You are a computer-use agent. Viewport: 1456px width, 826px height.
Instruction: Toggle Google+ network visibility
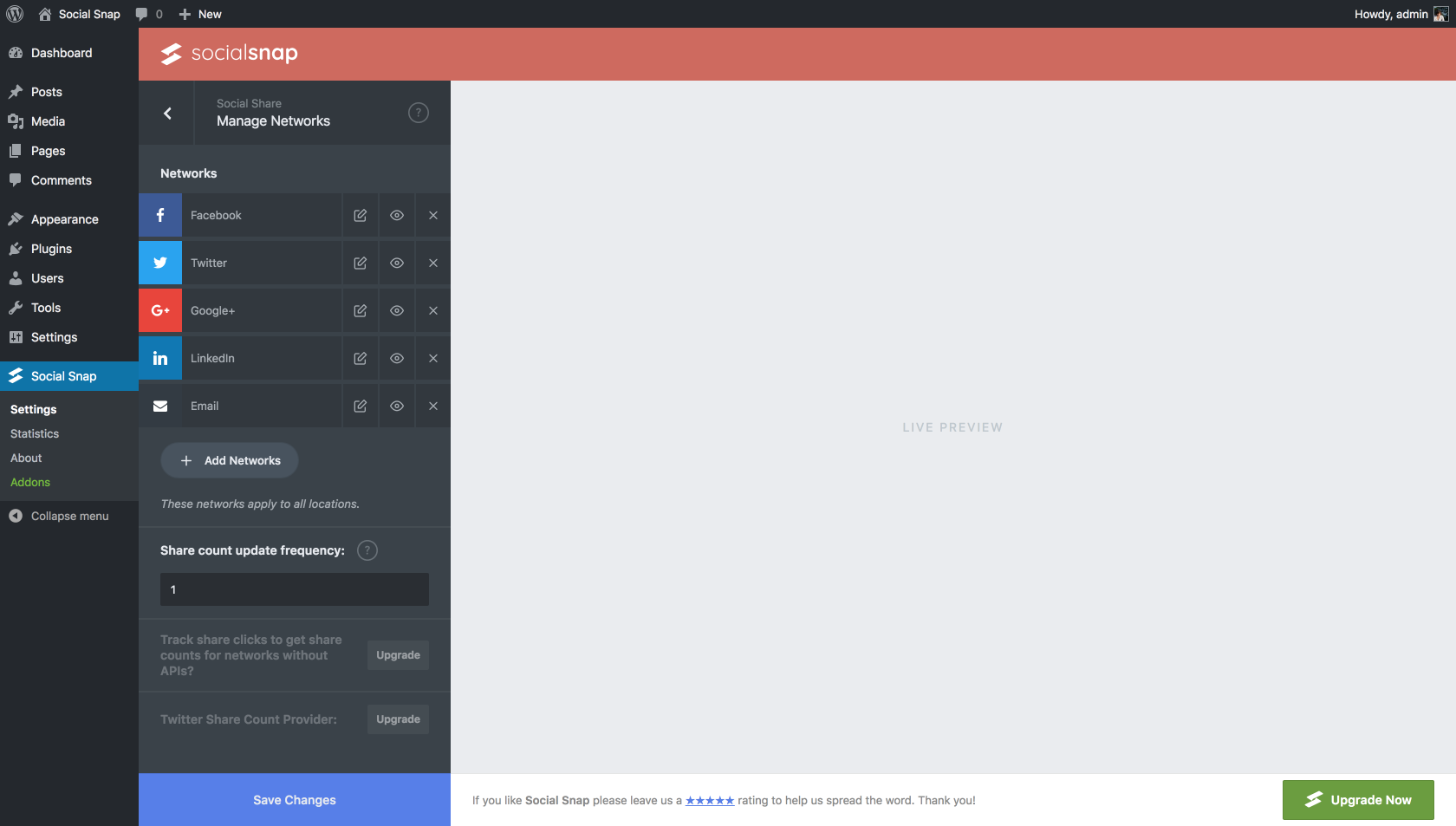pos(397,310)
